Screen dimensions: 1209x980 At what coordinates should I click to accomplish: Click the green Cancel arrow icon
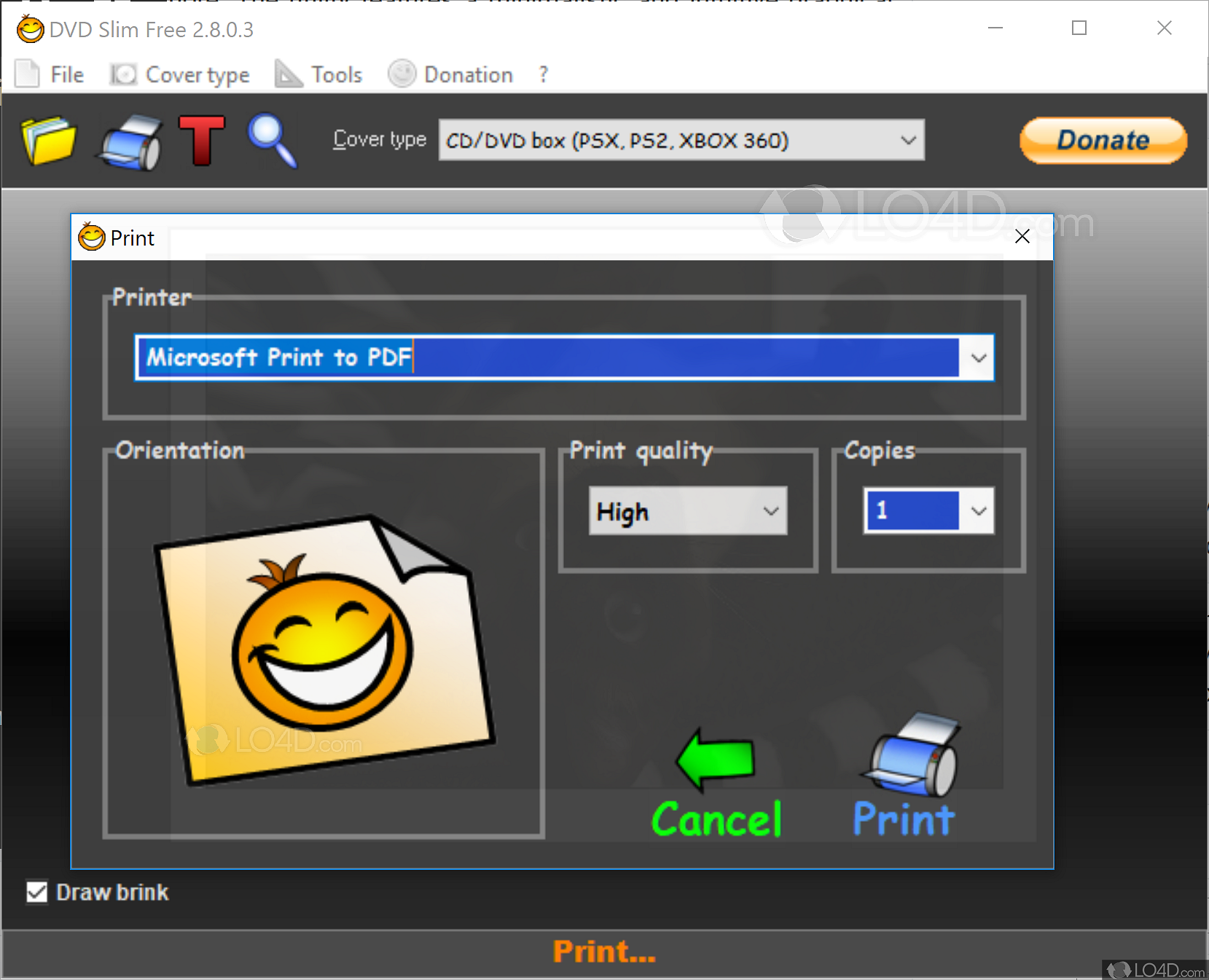[716, 759]
